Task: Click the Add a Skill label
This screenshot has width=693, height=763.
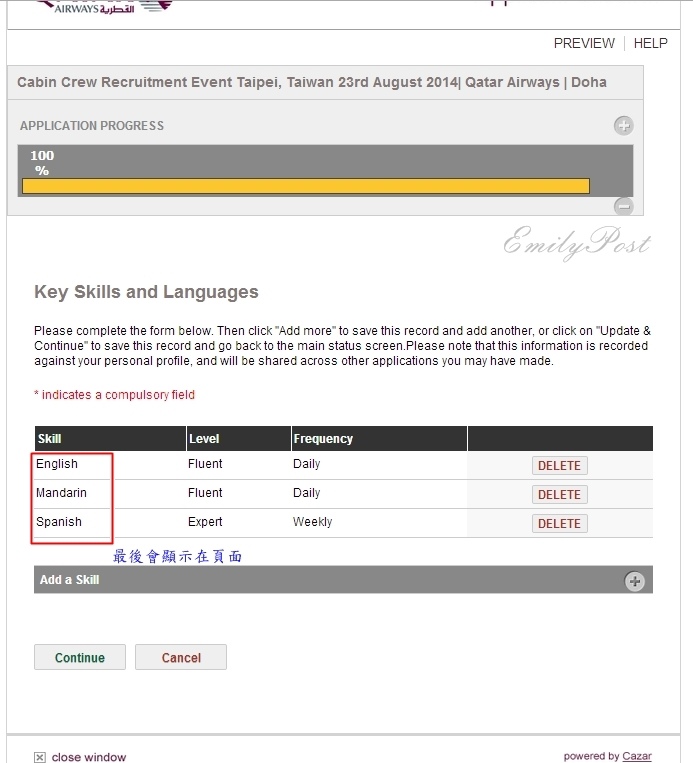Action: (x=70, y=580)
